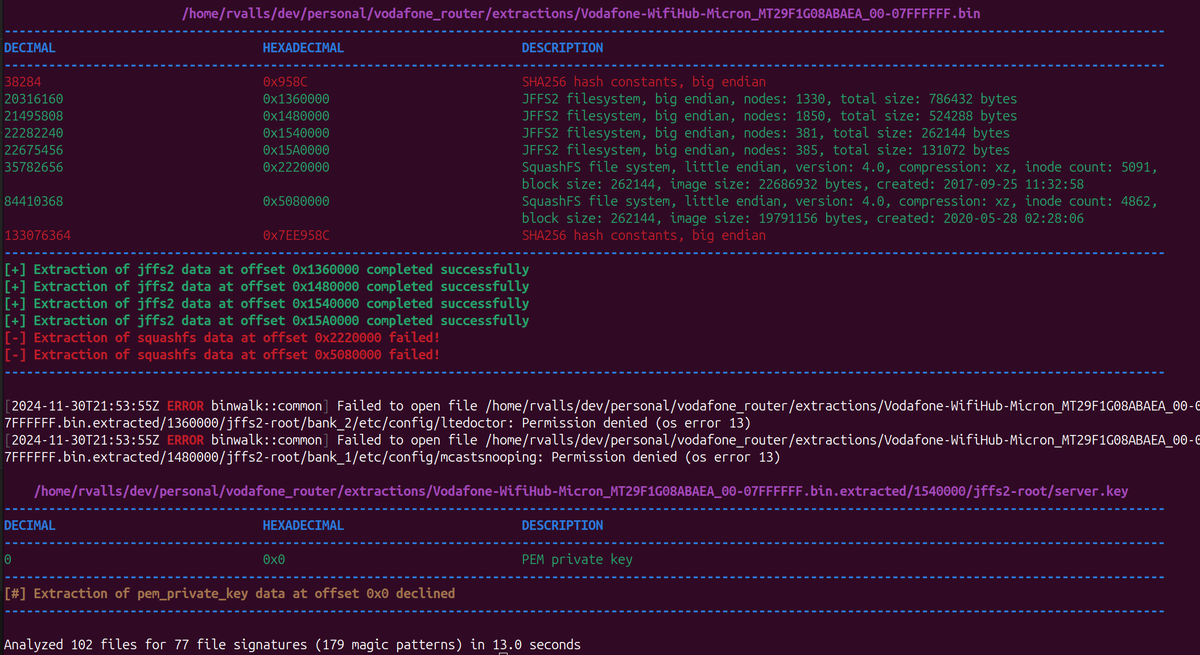Click JFFS2 description with nodes: 1330
Screen dimensions: 1200x655
(769, 99)
